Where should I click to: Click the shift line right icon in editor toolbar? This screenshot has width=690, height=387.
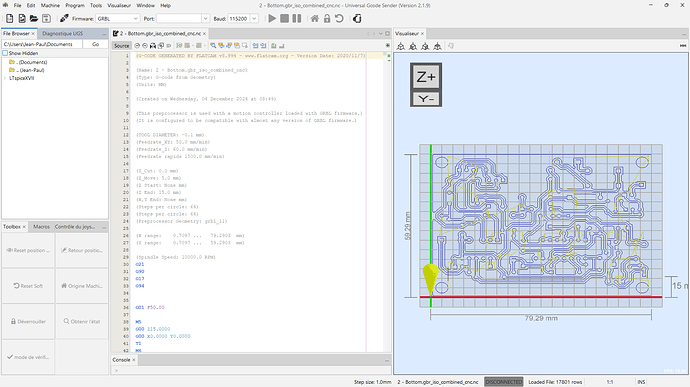(x=263, y=45)
